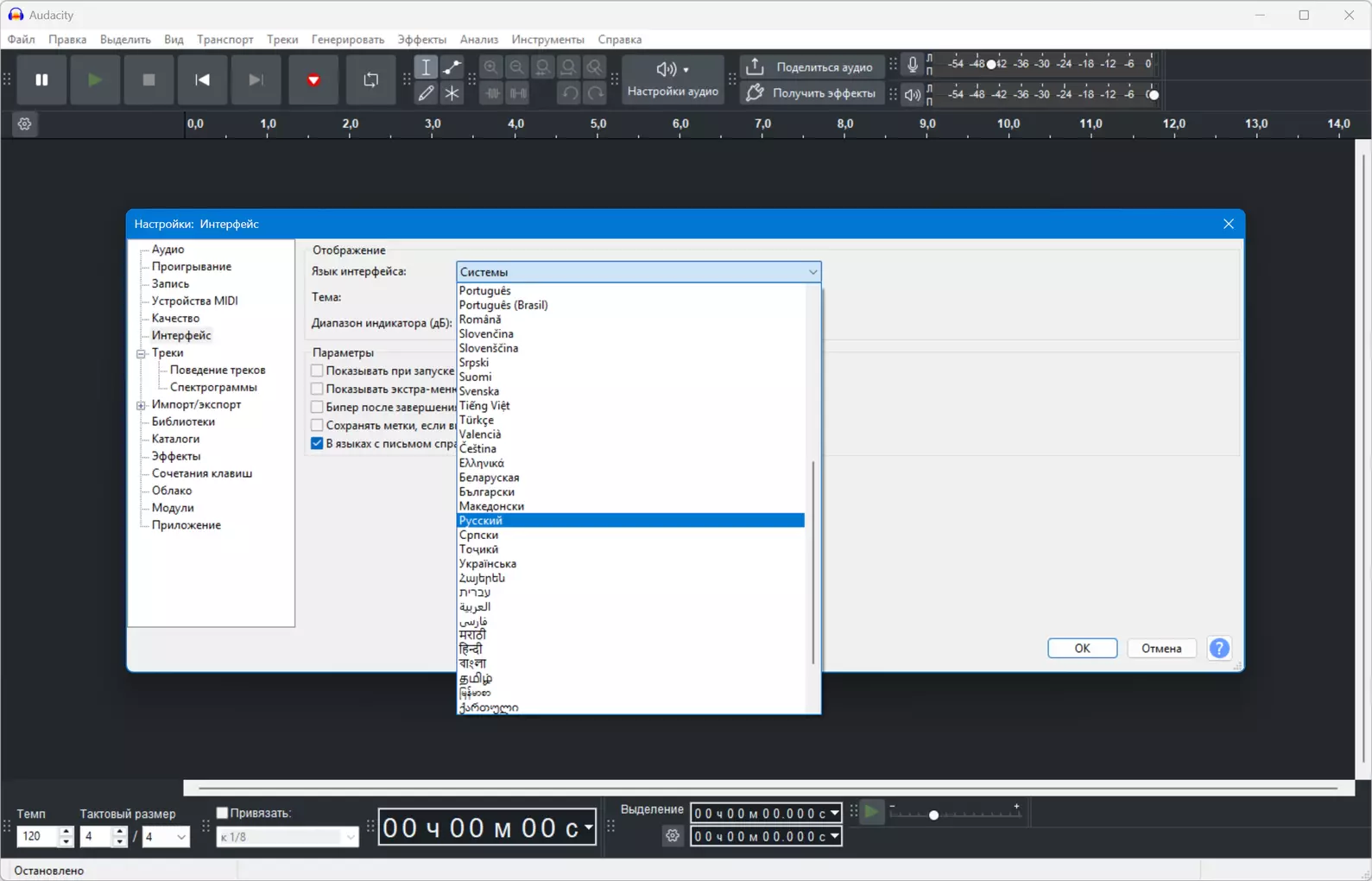The image size is (1372, 881).
Task: Select the Envelope tool
Action: point(452,67)
